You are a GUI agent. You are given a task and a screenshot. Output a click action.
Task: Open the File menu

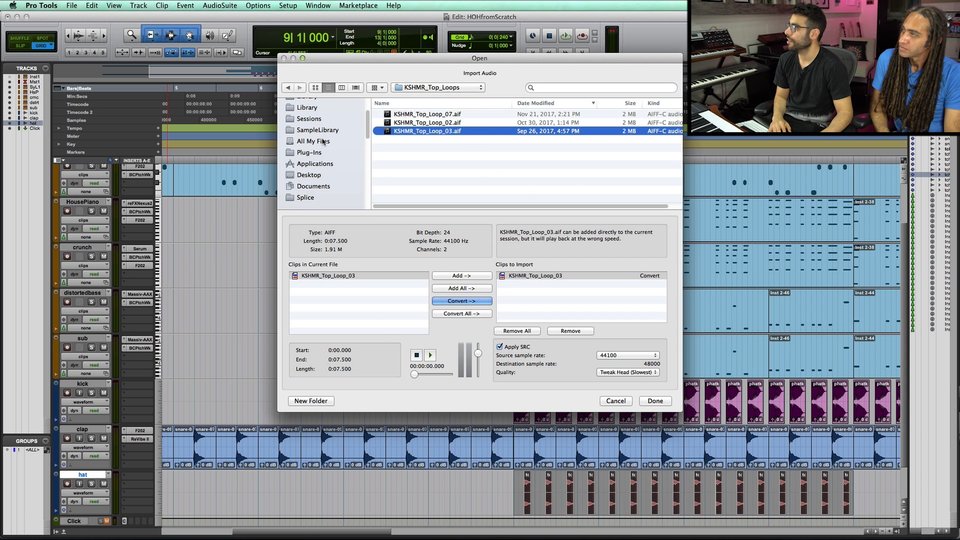coord(72,6)
